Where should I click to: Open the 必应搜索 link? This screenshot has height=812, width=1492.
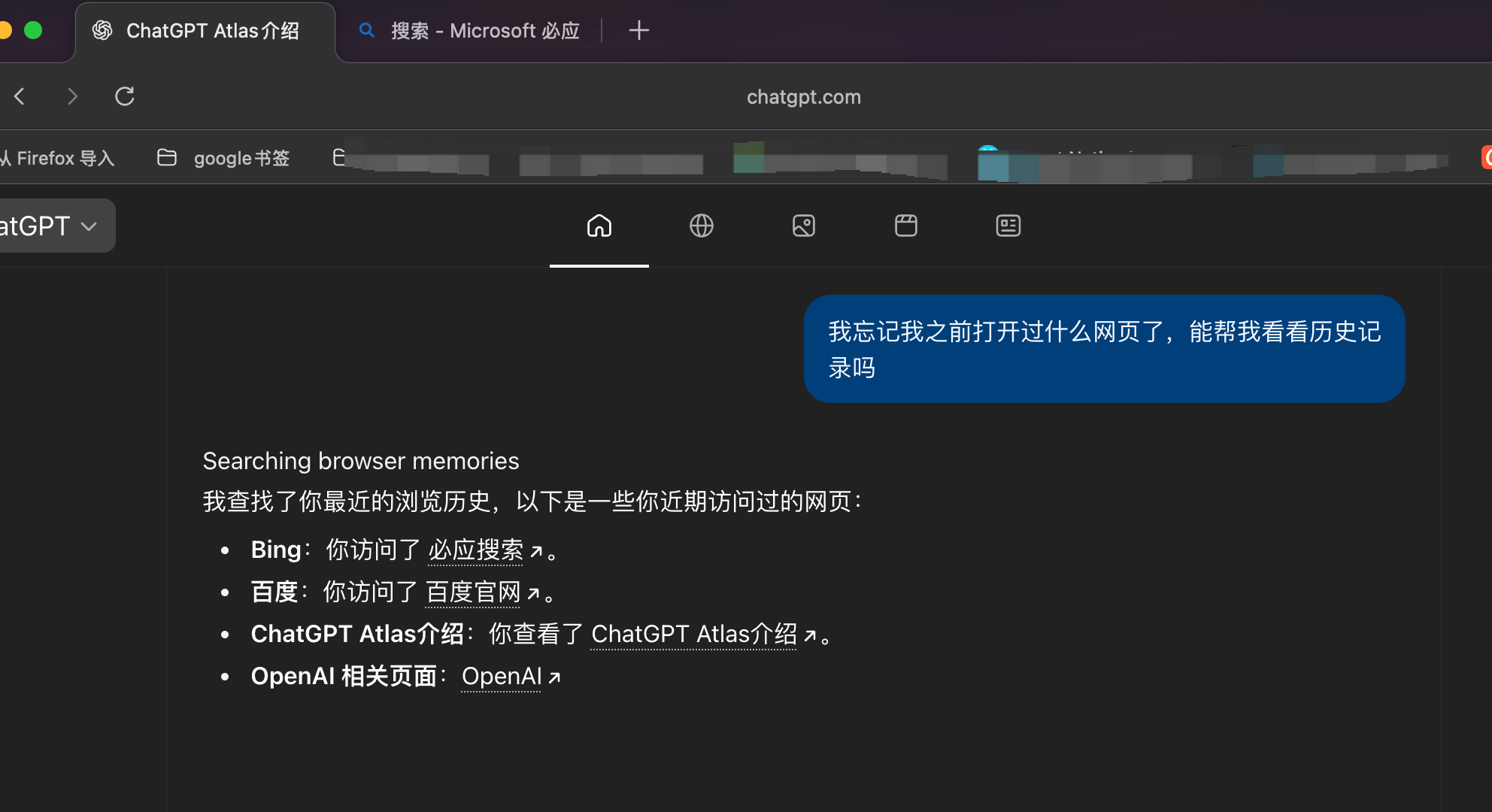click(476, 550)
